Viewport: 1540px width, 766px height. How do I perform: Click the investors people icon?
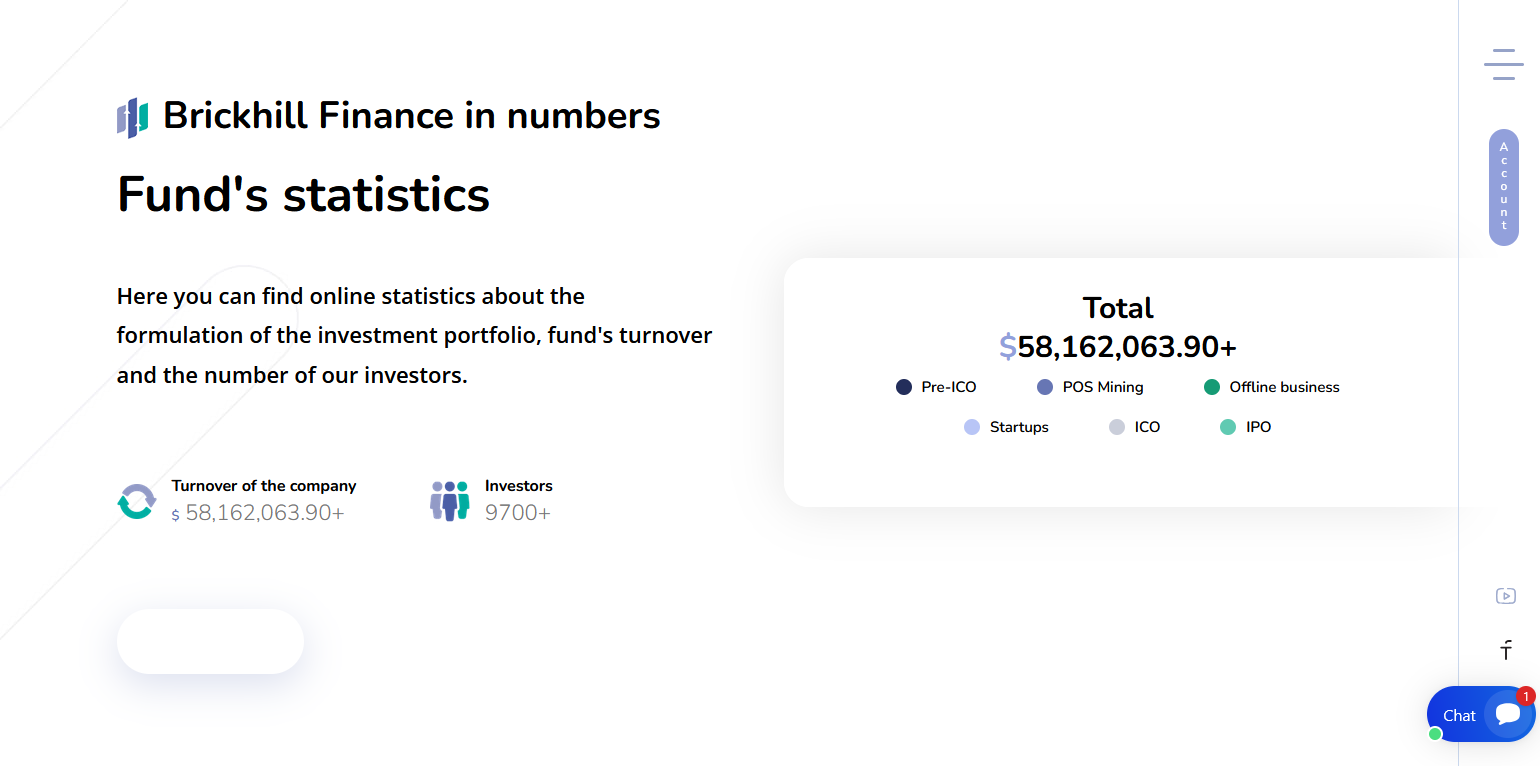coord(450,501)
